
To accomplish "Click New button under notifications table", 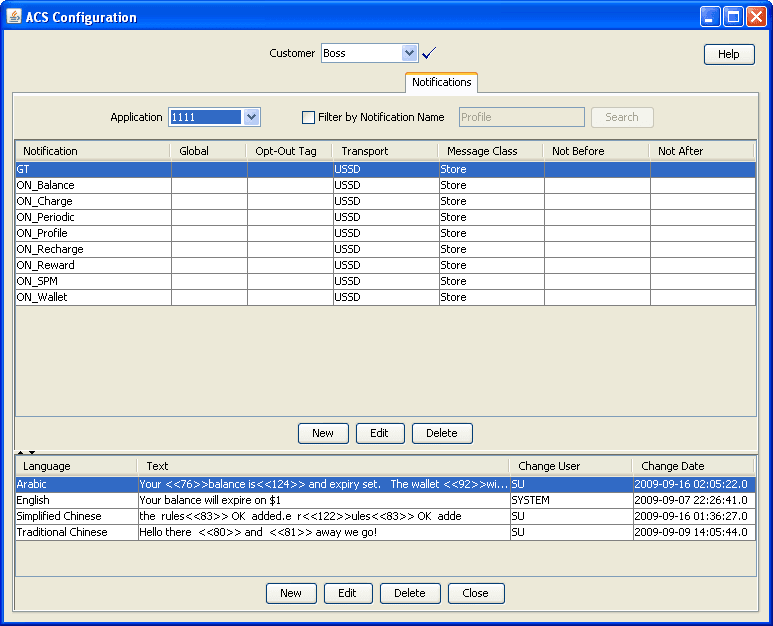I will pos(322,433).
